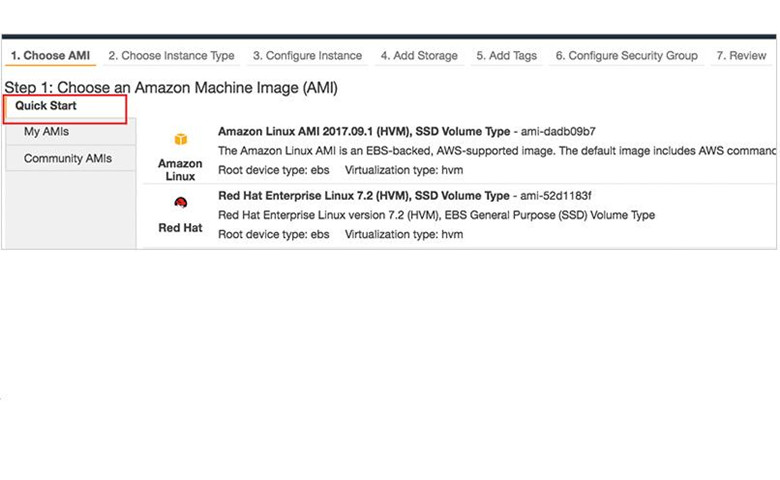Viewport: 780px width, 480px height.
Task: Open the 3. Configure Instance tab
Action: [307, 56]
